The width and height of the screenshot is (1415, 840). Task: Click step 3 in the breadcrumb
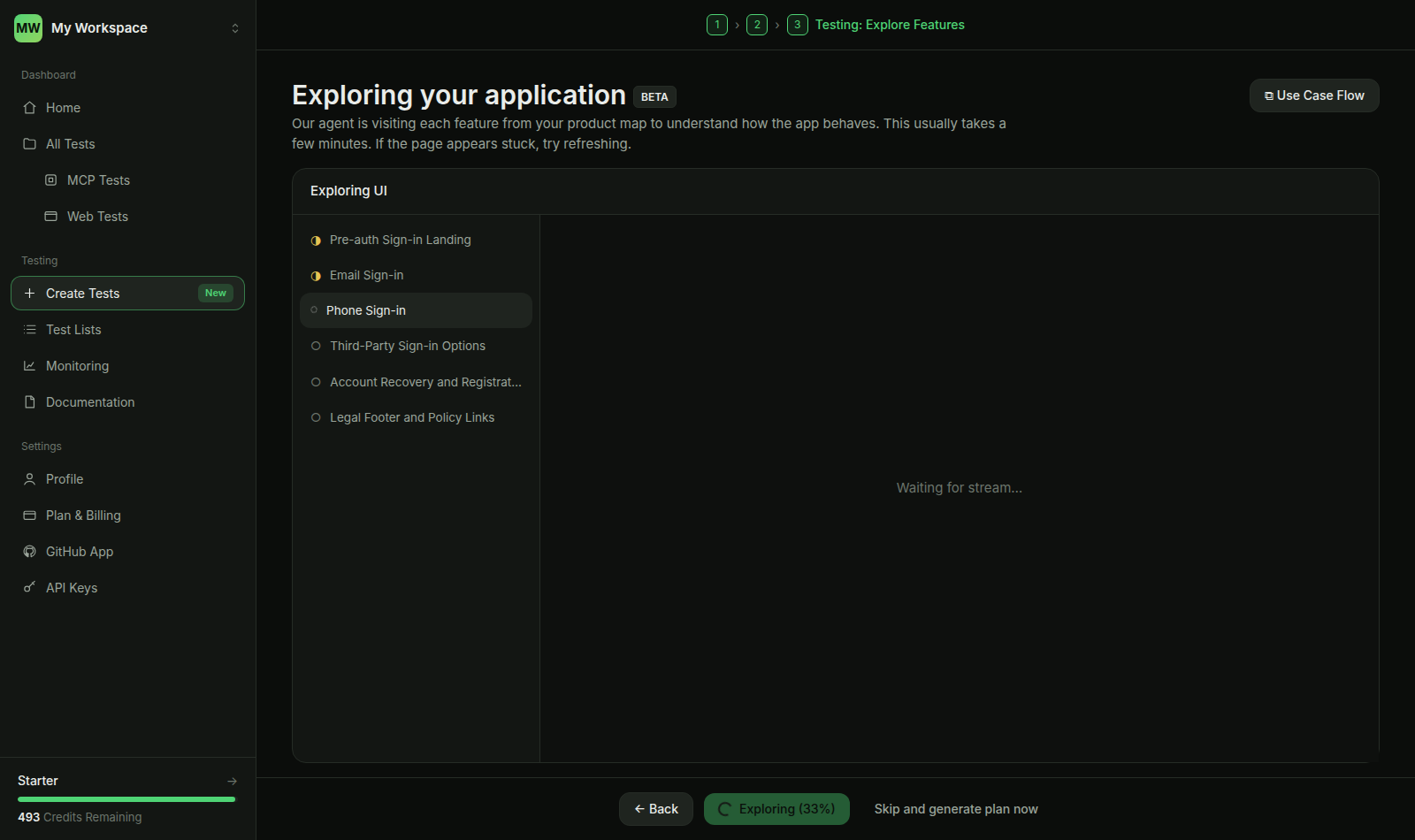click(798, 25)
